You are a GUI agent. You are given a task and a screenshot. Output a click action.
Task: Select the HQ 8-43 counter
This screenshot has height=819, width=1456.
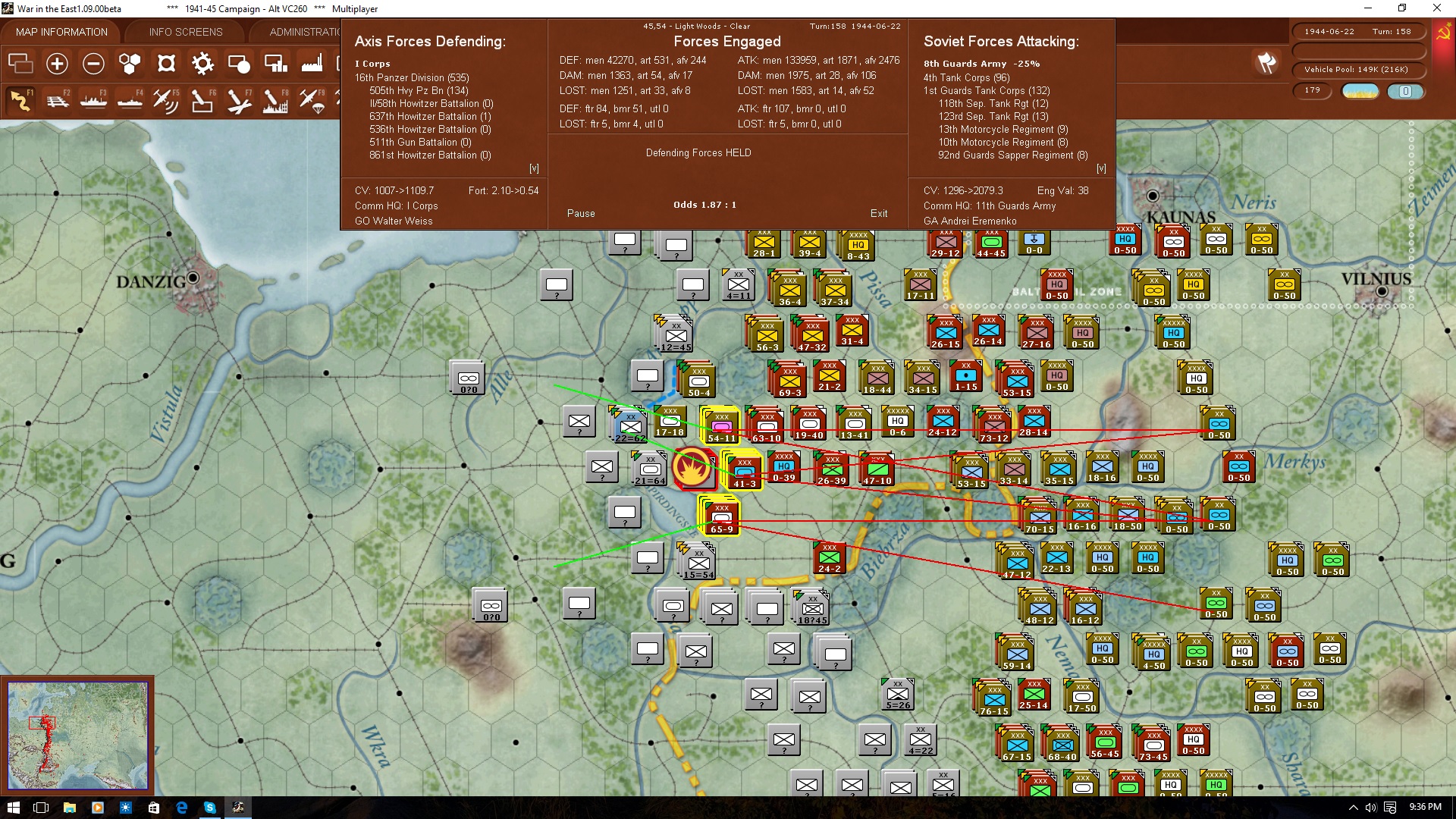click(x=858, y=246)
